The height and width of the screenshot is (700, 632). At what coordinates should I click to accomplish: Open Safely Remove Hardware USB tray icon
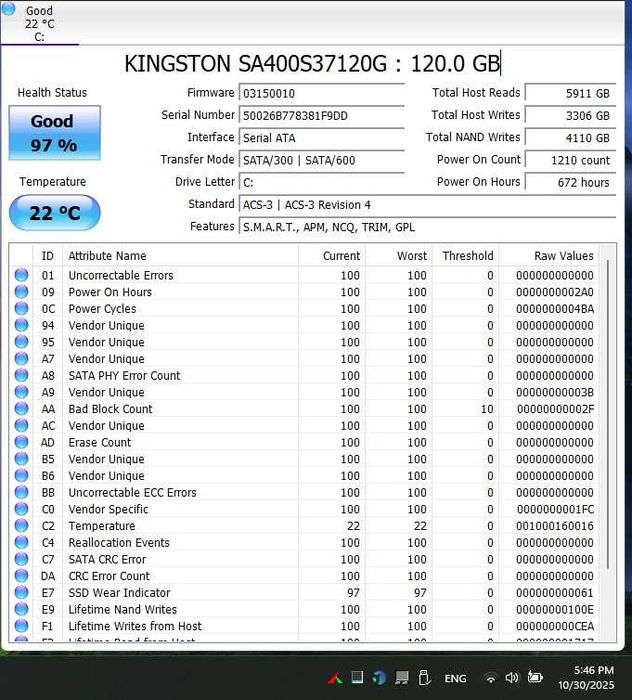(x=424, y=678)
